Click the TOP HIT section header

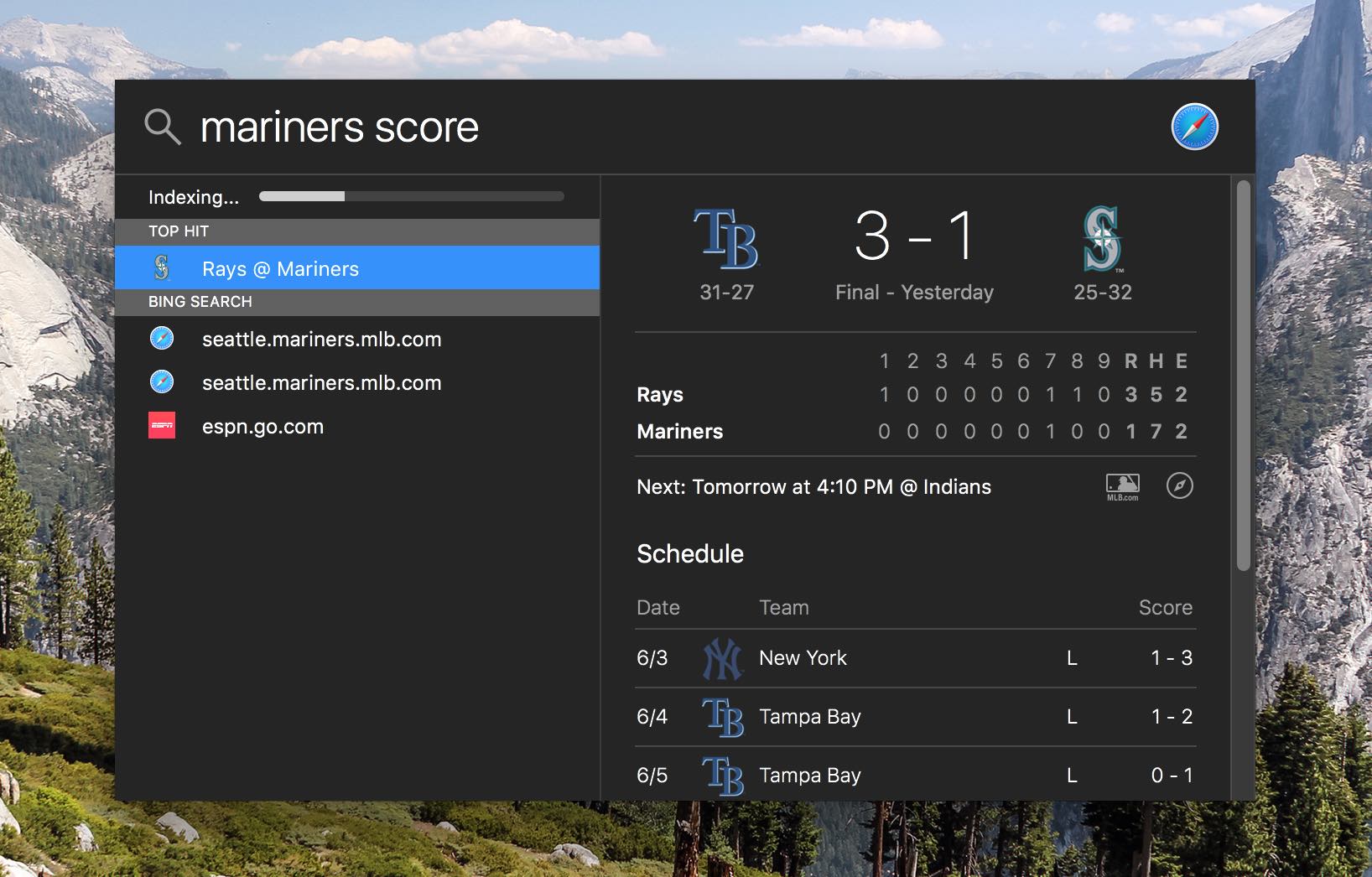click(357, 231)
